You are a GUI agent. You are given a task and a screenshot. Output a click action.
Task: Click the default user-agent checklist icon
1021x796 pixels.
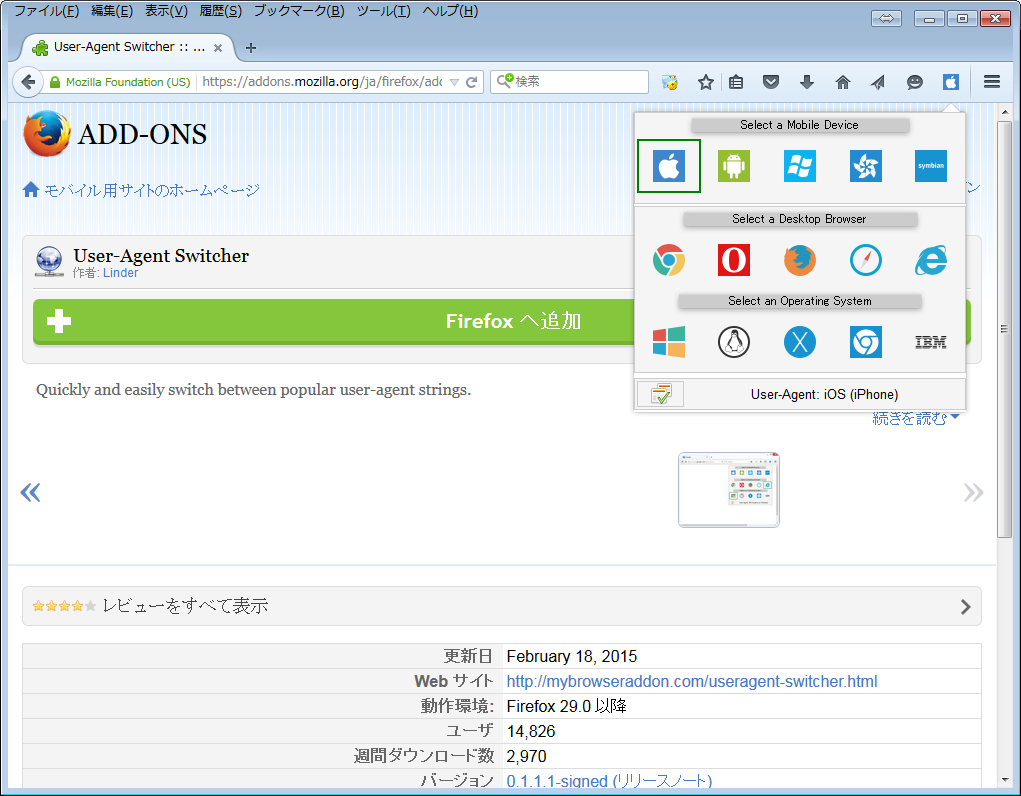660,394
